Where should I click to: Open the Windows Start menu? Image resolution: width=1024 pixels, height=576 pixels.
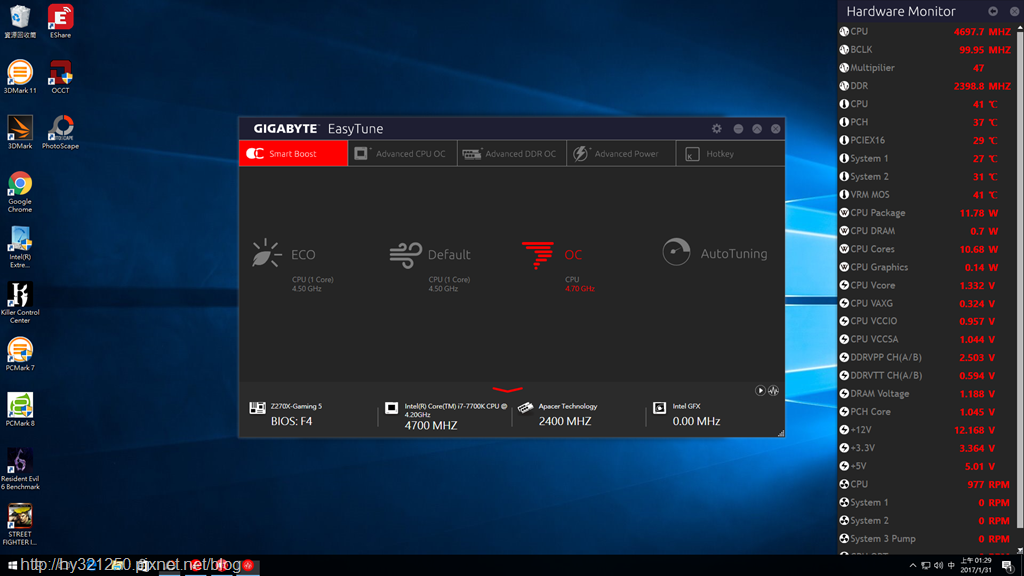(x=12, y=566)
